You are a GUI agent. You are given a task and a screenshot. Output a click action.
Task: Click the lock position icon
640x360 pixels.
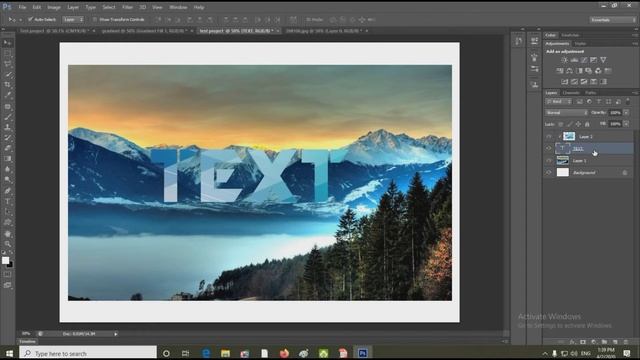578,124
